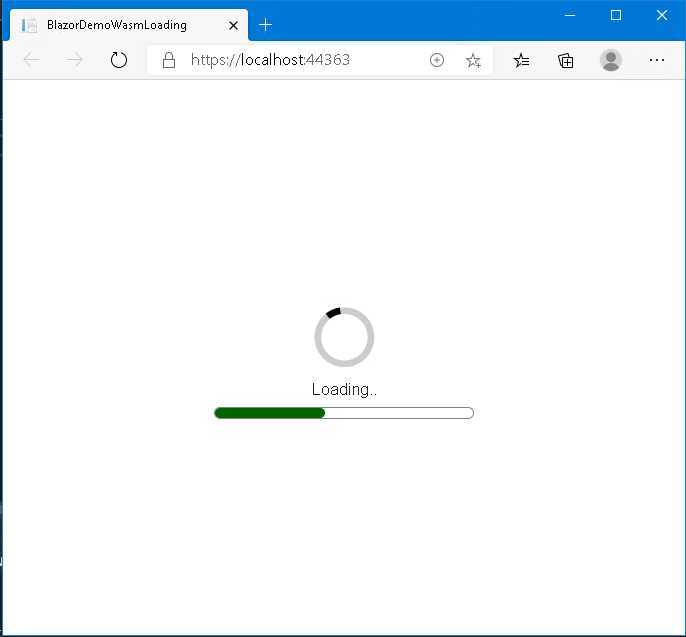Viewport: 686px width, 637px height.
Task: Maximize the browser window
Action: [616, 15]
